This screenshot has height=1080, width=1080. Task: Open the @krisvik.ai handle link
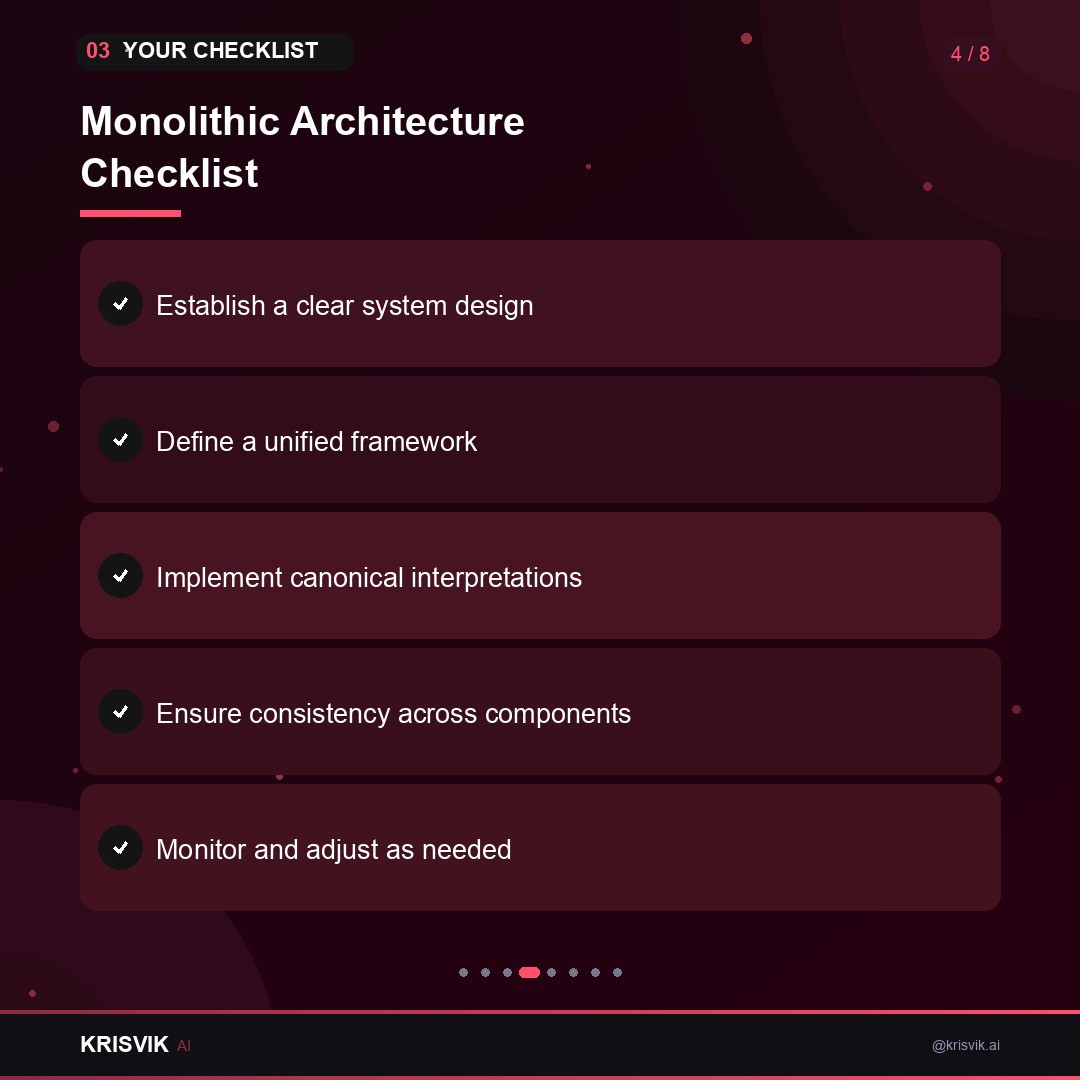coord(966,1045)
